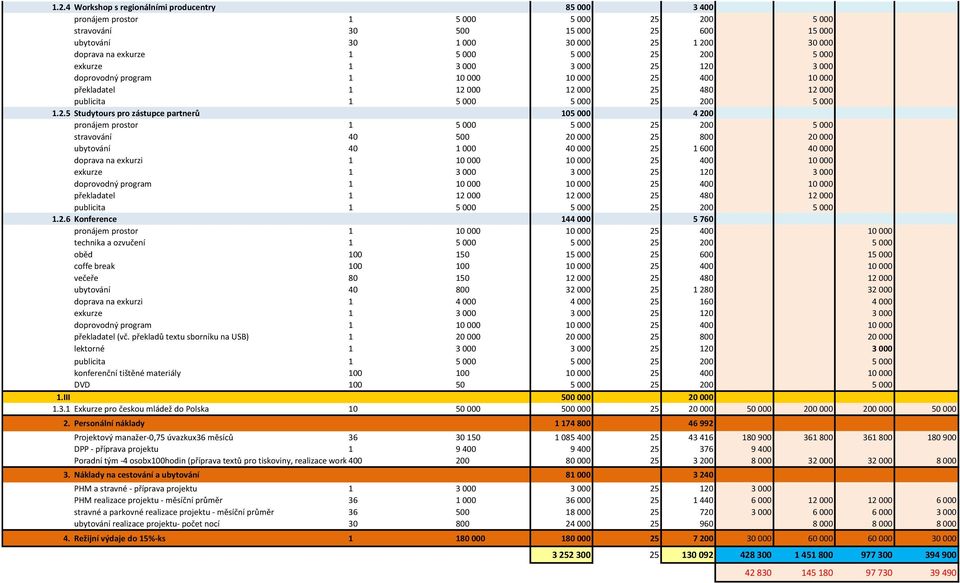The width and height of the screenshot is (960, 583).
Task: Select the '1.2.6 Konference' heading
Action: 84,219
